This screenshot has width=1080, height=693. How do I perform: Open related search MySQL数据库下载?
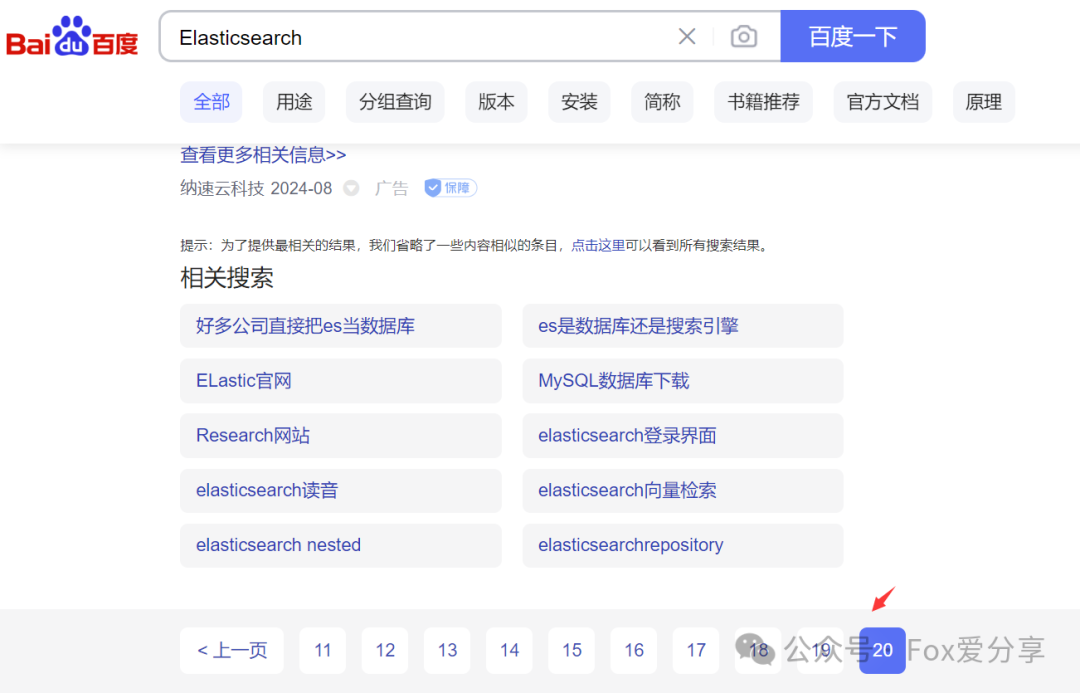pyautogui.click(x=683, y=381)
